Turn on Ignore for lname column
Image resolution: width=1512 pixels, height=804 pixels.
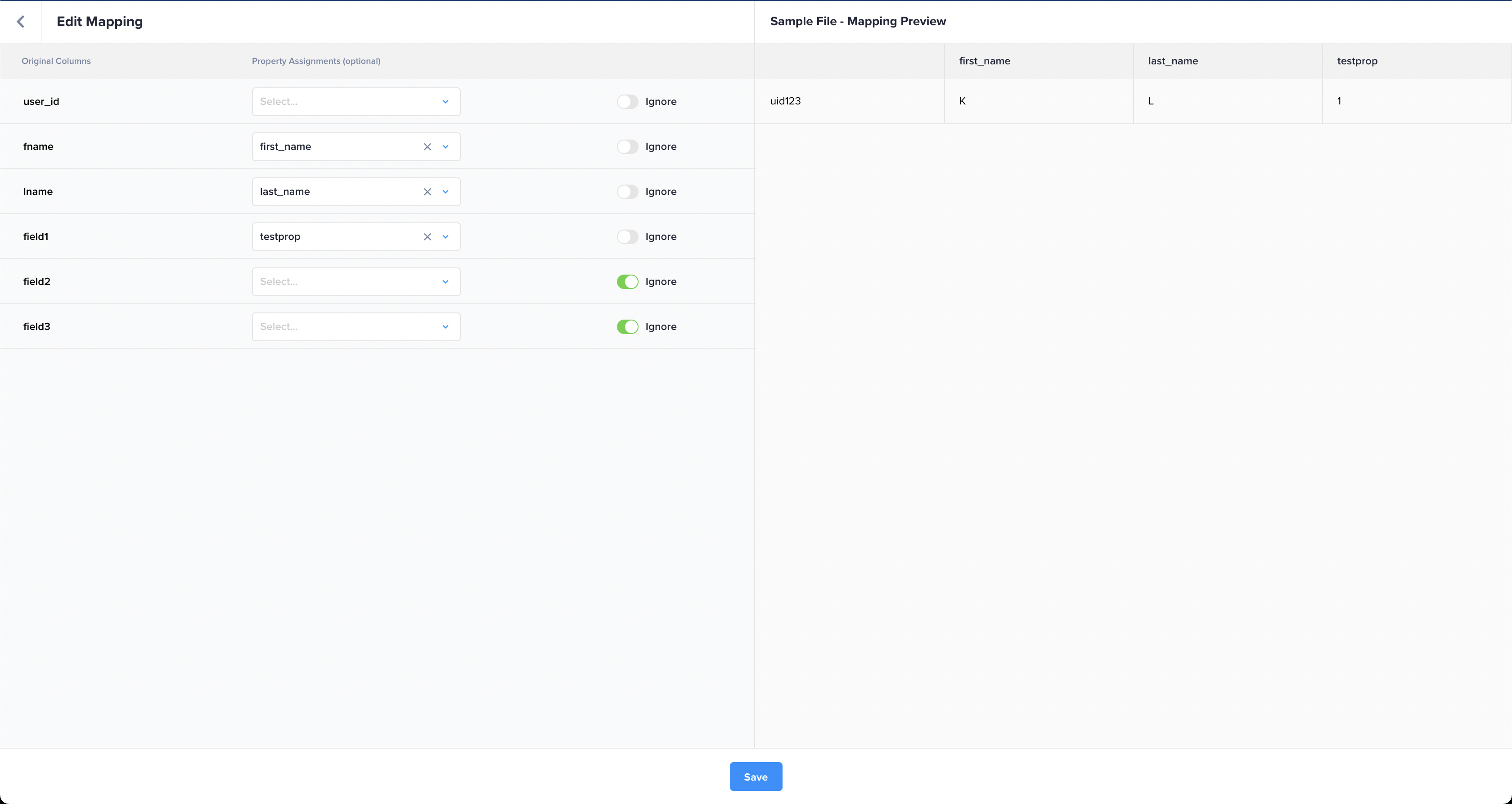627,192
